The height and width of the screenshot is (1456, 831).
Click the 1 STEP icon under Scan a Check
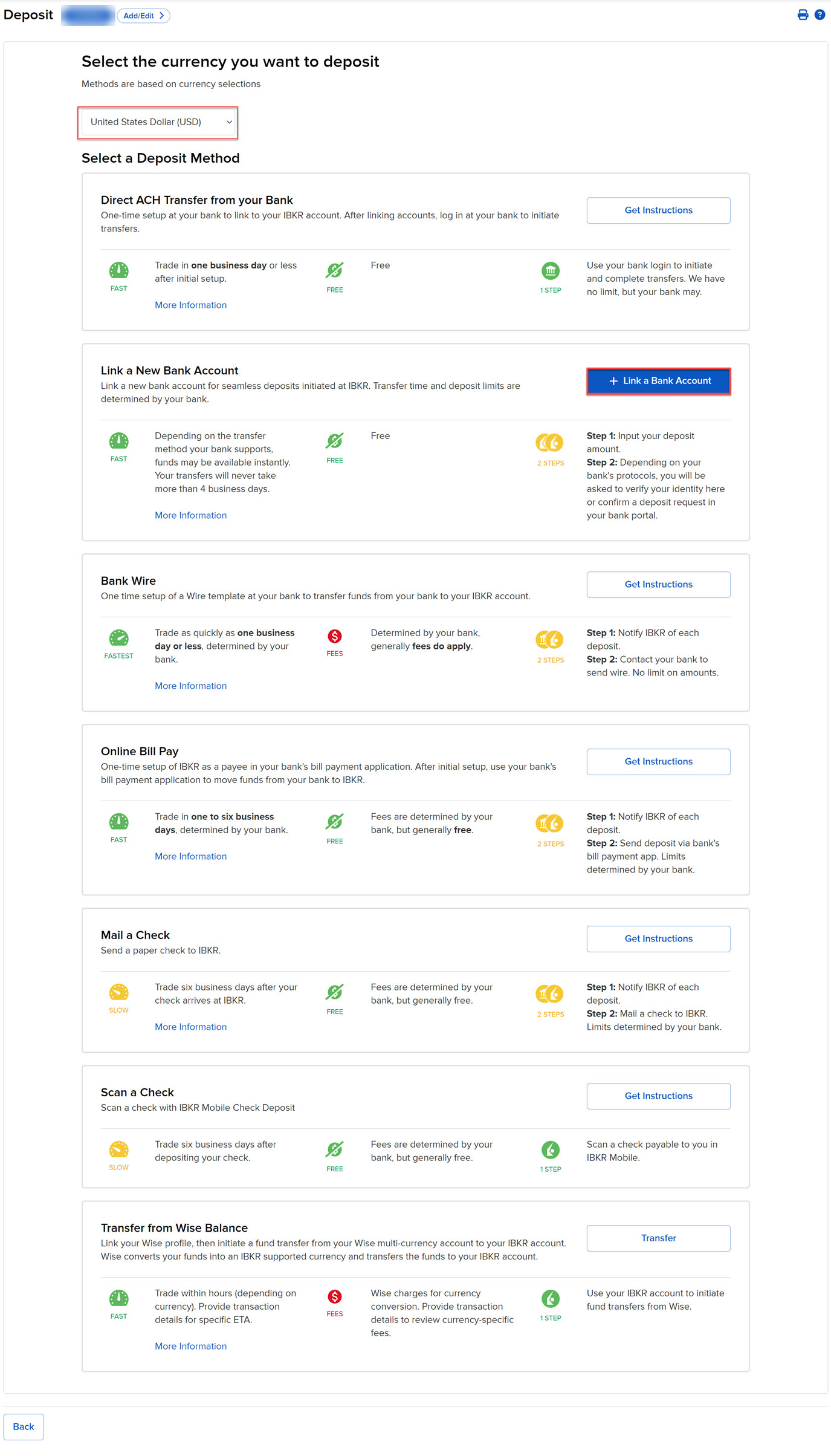[x=550, y=1149]
